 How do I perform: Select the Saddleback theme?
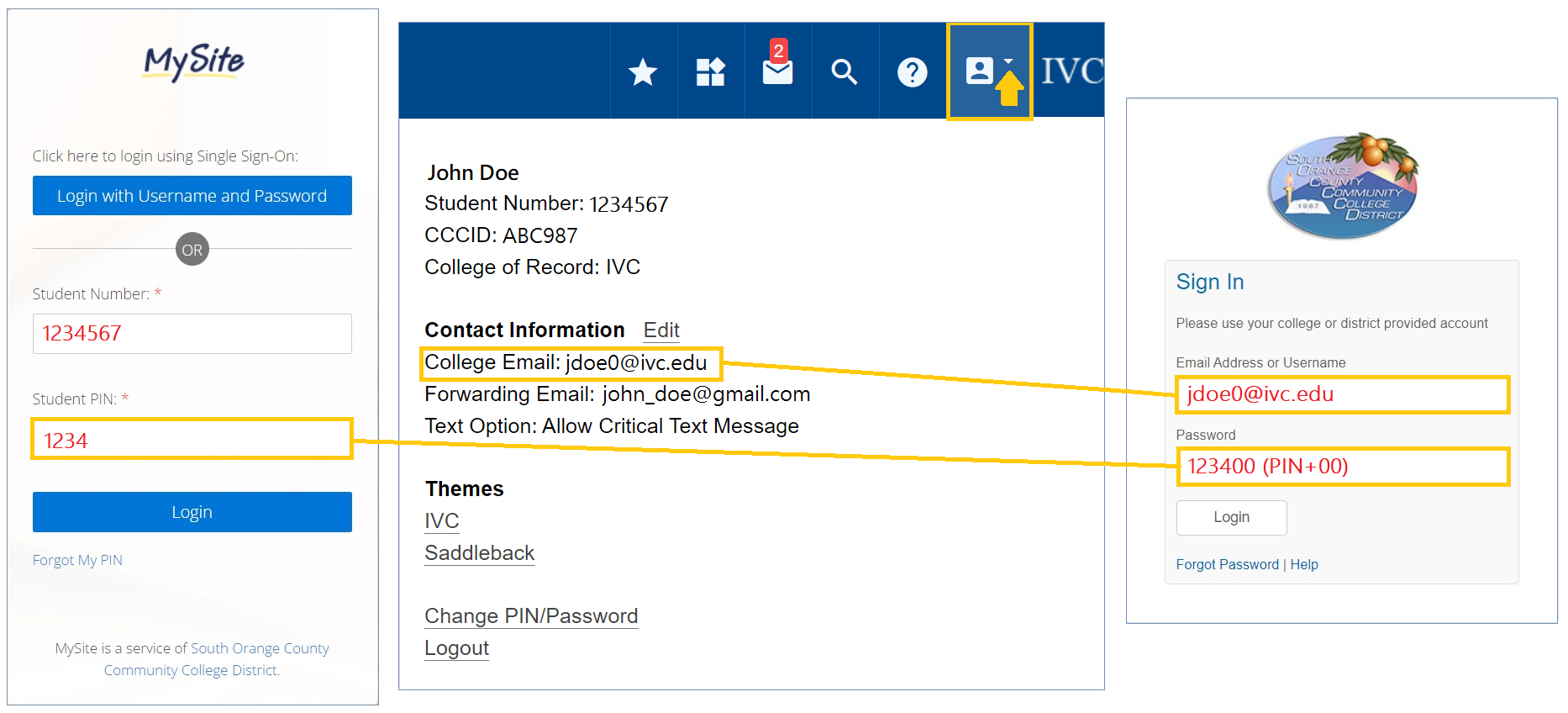(479, 553)
